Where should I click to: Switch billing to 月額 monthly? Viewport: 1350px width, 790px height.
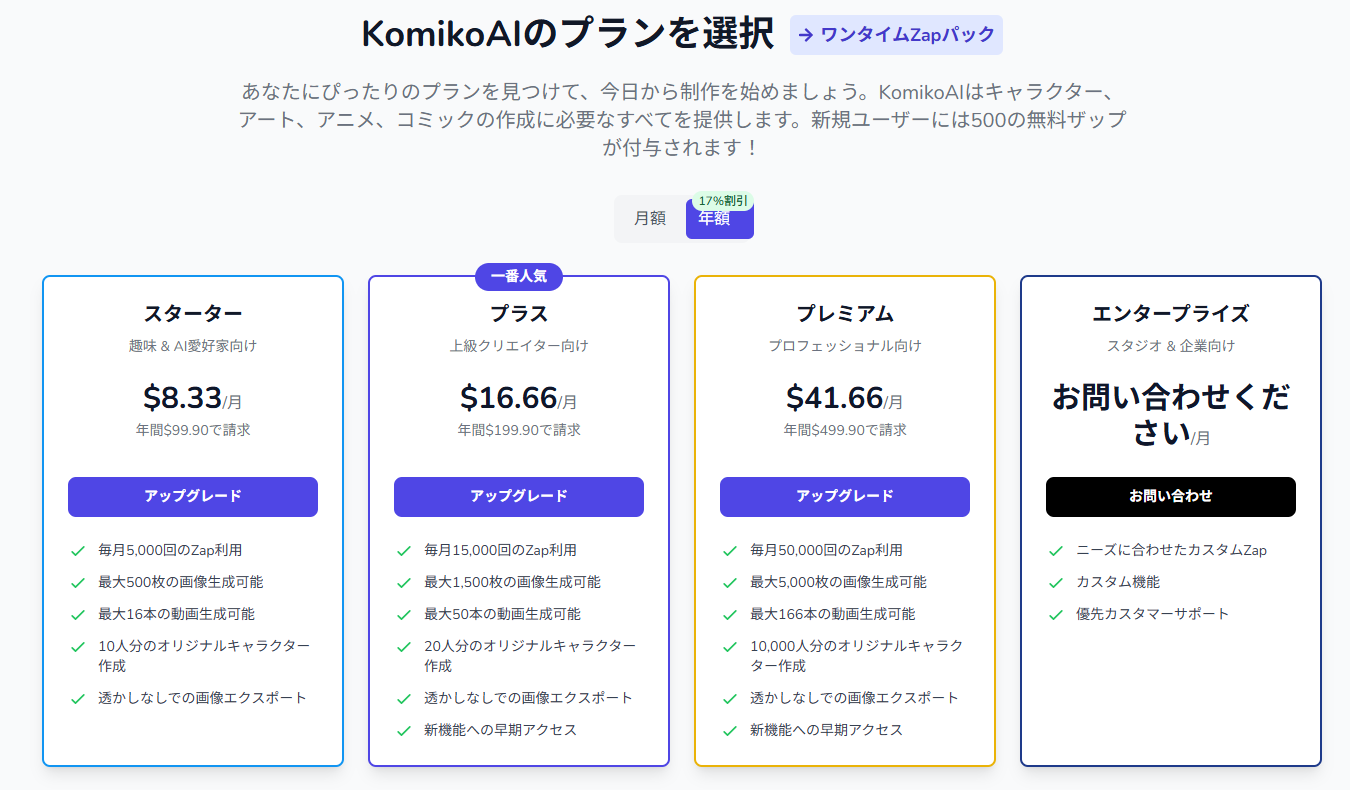[650, 218]
